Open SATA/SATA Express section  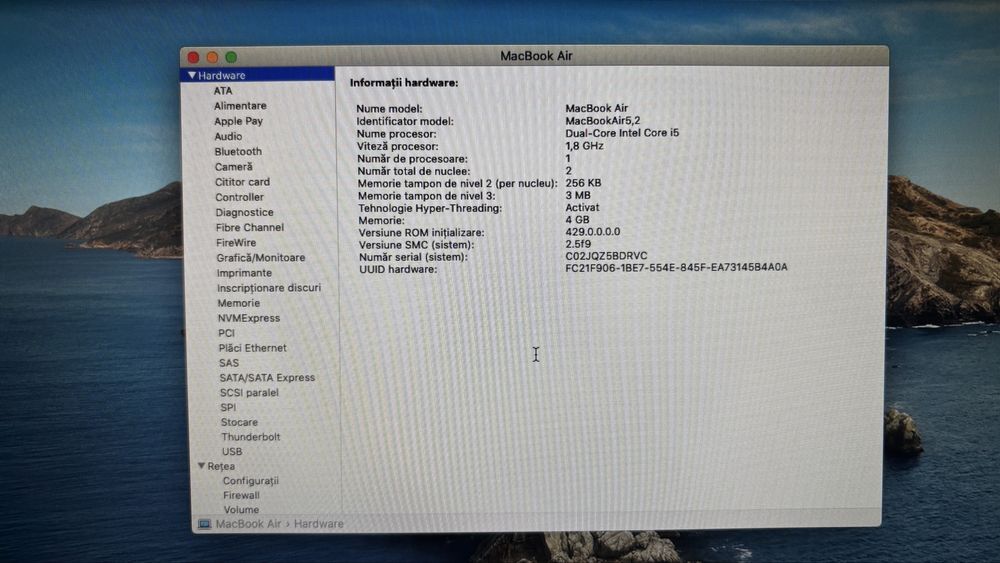click(x=267, y=378)
